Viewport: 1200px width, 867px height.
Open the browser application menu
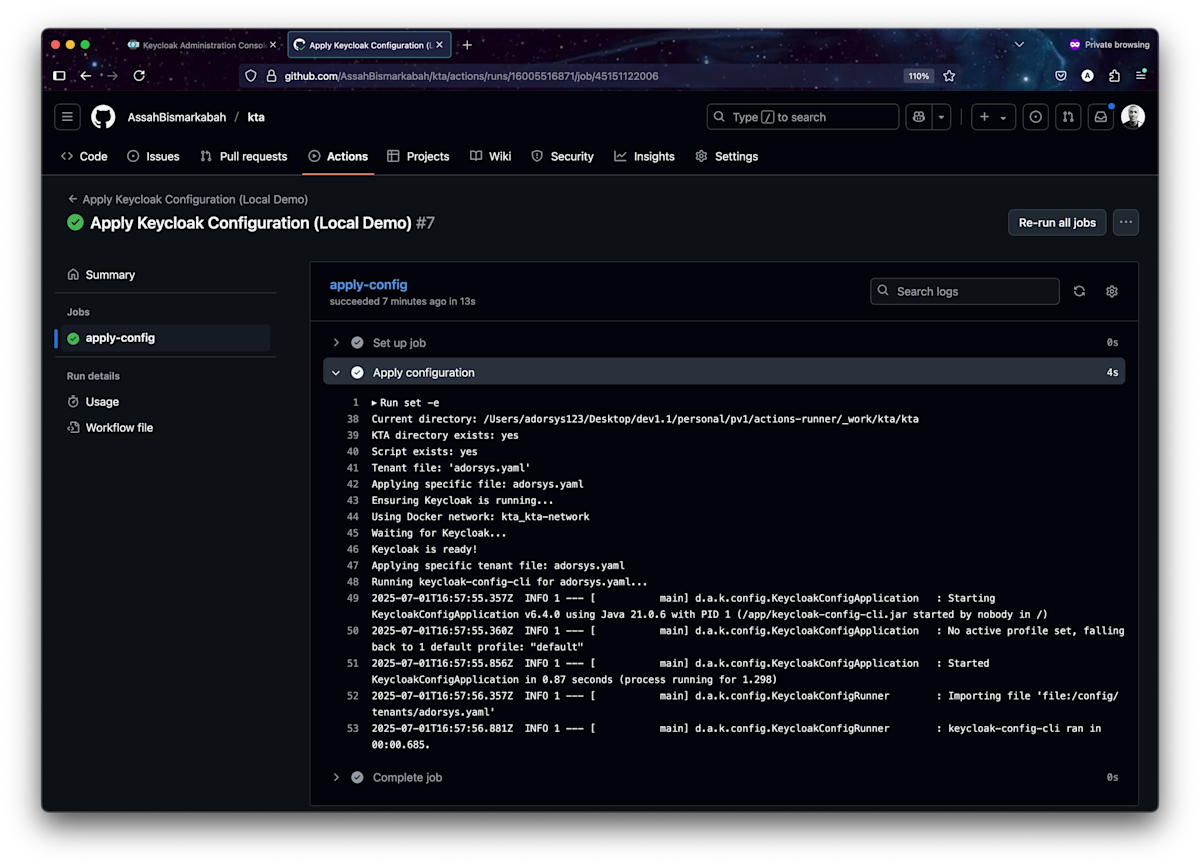click(x=1141, y=76)
